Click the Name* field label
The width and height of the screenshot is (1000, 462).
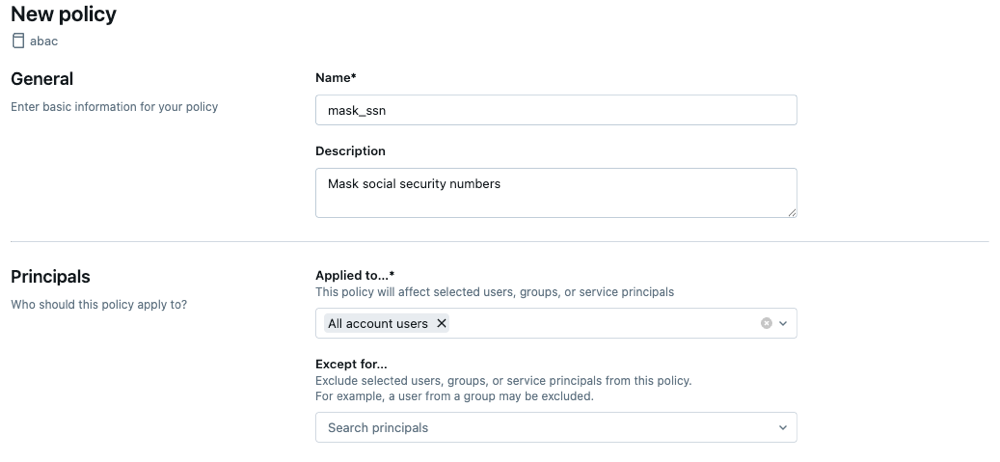click(x=336, y=76)
